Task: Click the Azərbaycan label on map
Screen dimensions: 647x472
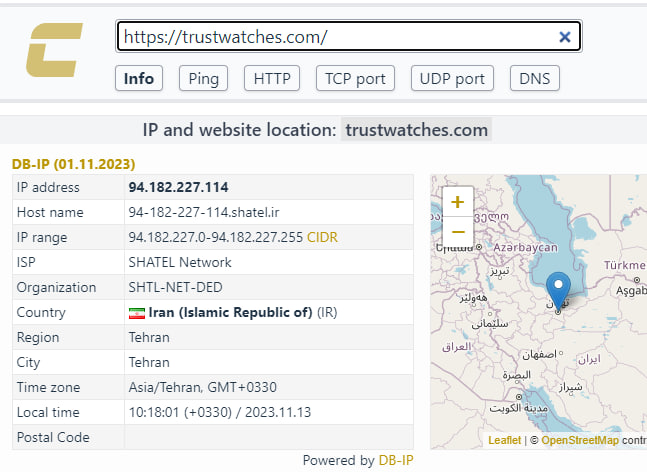Action: [525, 248]
